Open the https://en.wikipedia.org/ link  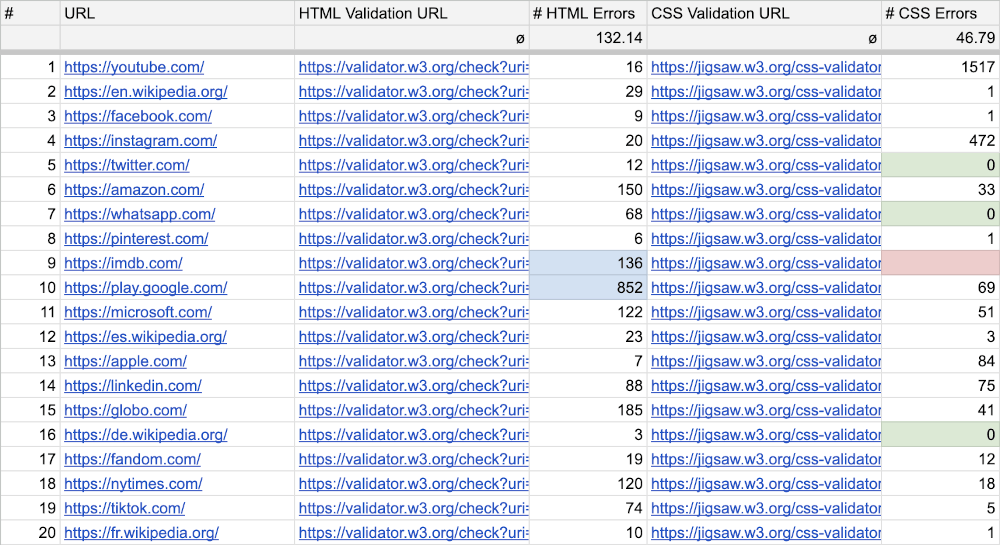coord(145,92)
